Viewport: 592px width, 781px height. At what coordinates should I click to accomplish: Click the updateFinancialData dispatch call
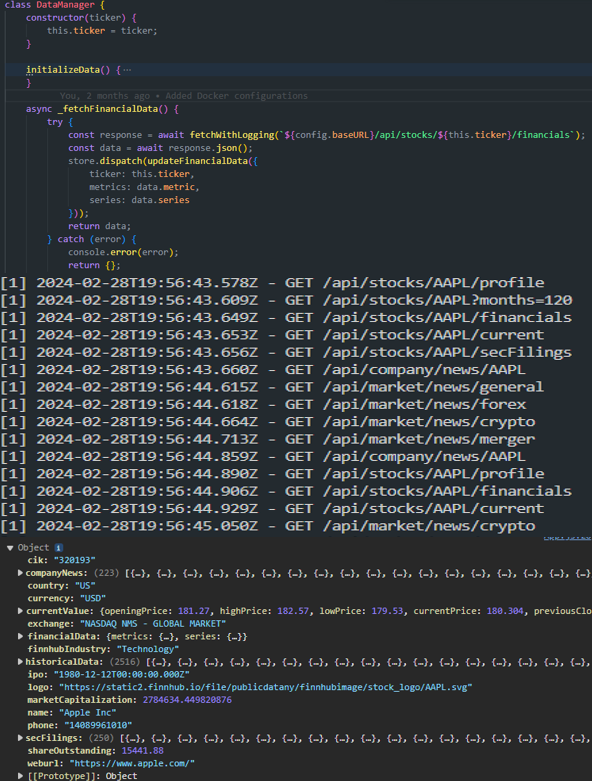pyautogui.click(x=197, y=161)
